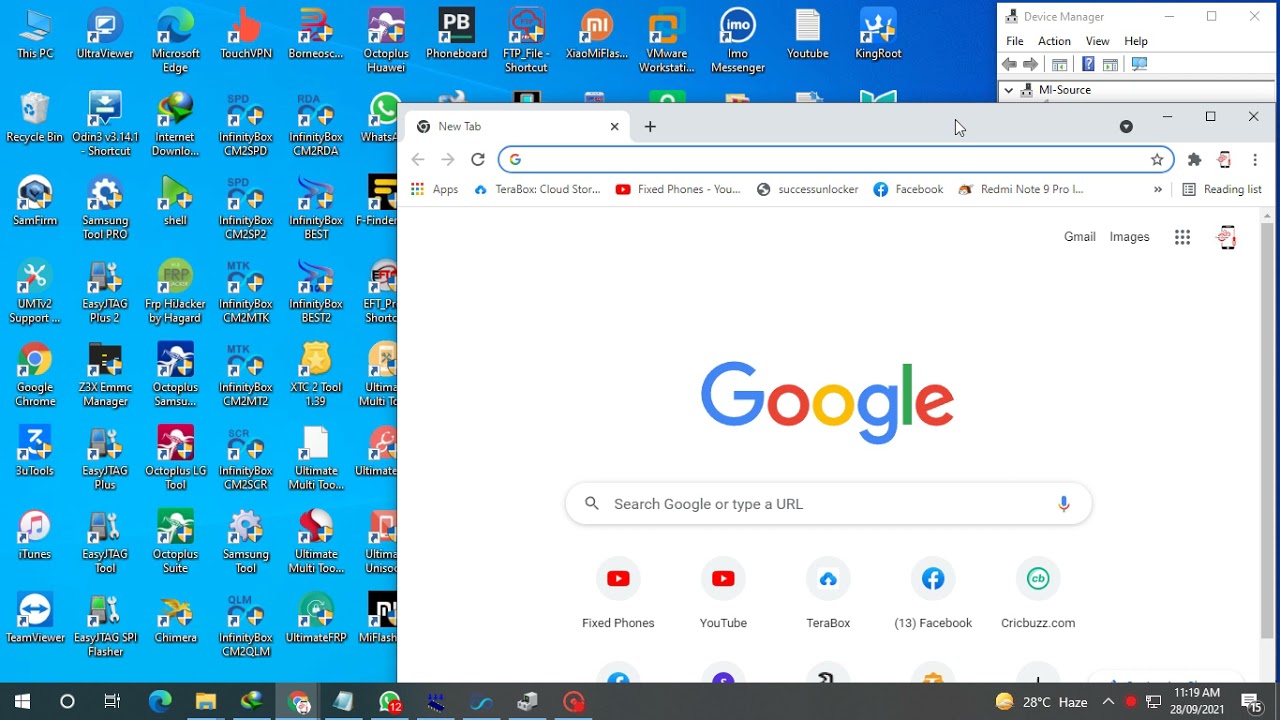Viewport: 1280px width, 720px height.
Task: Open the Google apps grid
Action: (1182, 237)
